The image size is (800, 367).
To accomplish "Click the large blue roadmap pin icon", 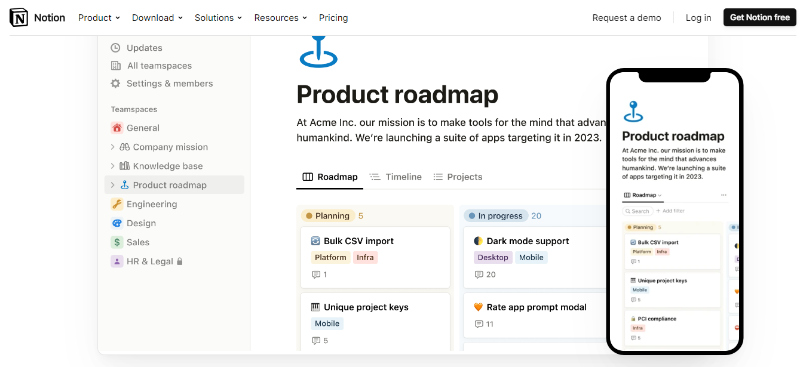I will [x=319, y=51].
